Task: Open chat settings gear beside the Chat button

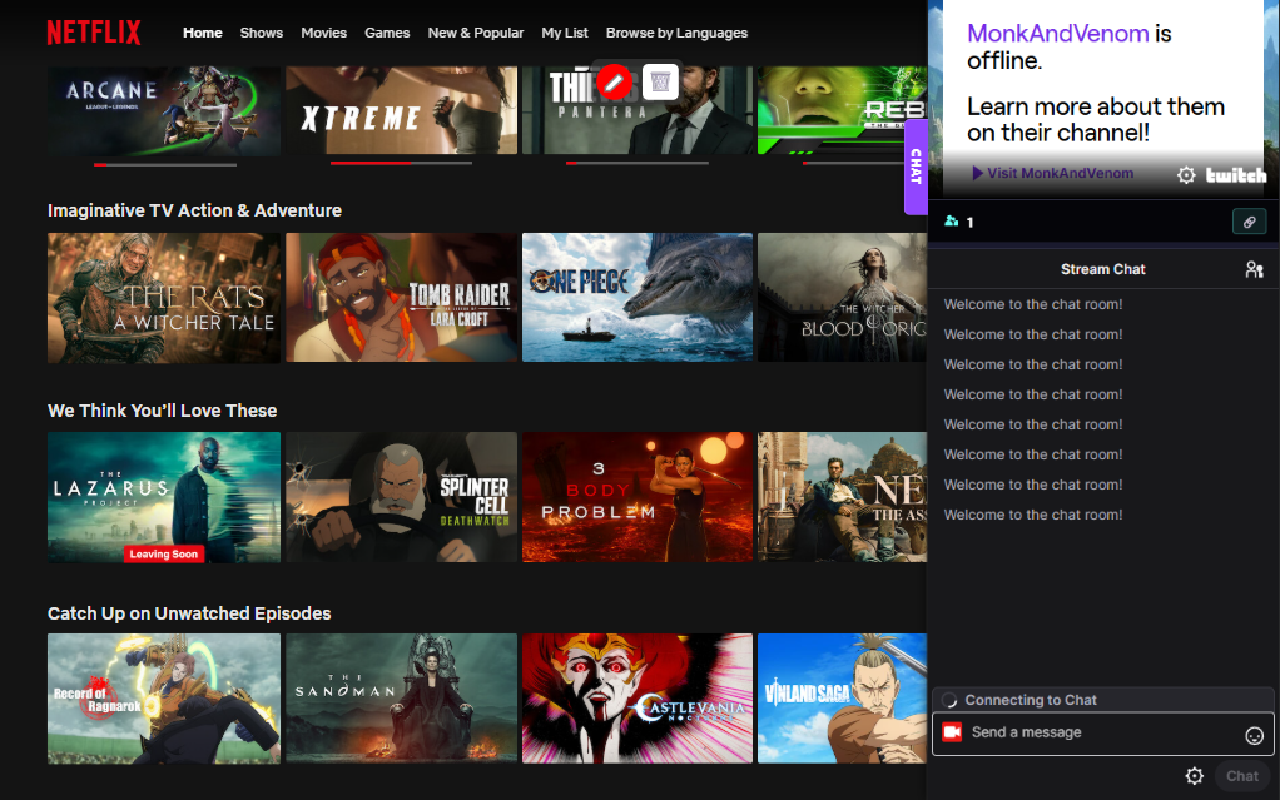Action: coord(1194,776)
